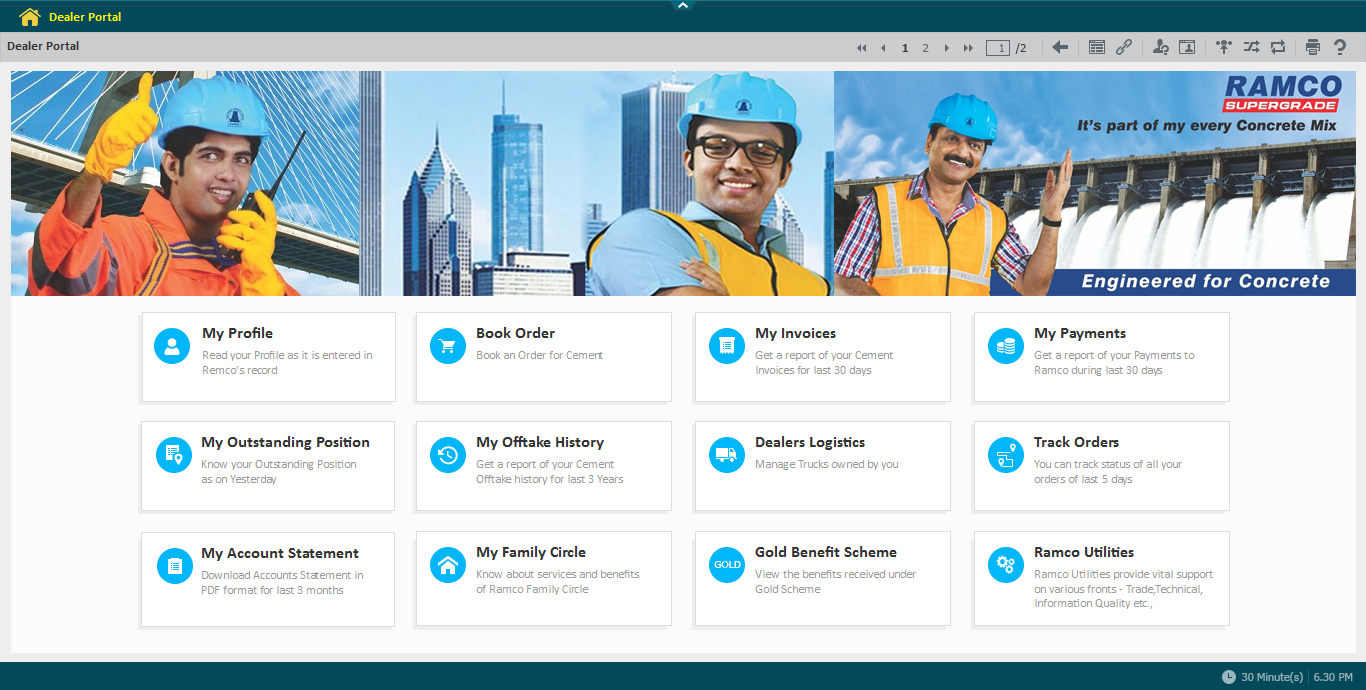Viewport: 1366px width, 690px height.
Task: Print the page with printer icon
Action: [1313, 47]
